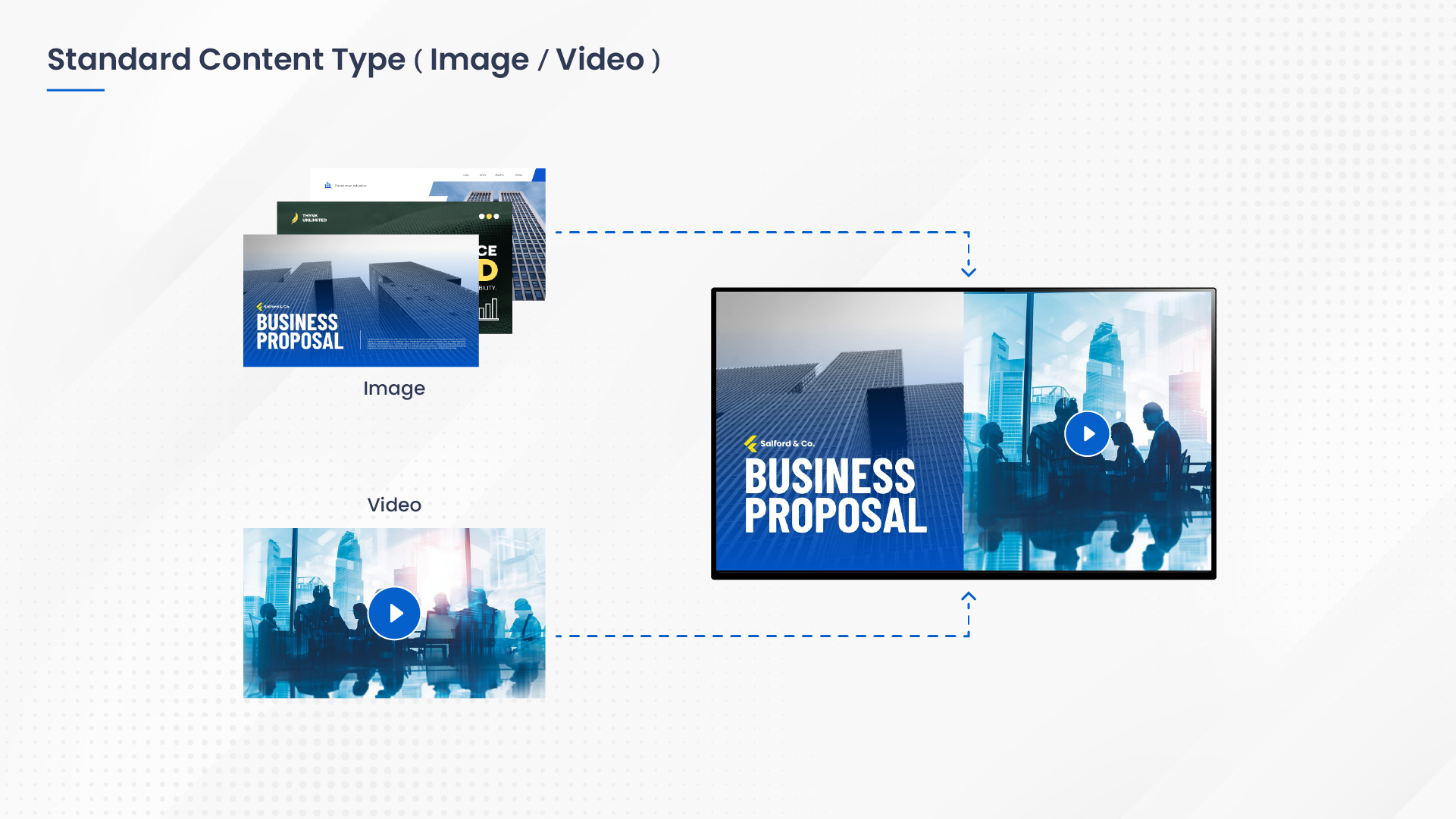The image size is (1456, 819).
Task: Select the rightmost white carousel dot on the Thynk slide
Action: click(x=496, y=216)
